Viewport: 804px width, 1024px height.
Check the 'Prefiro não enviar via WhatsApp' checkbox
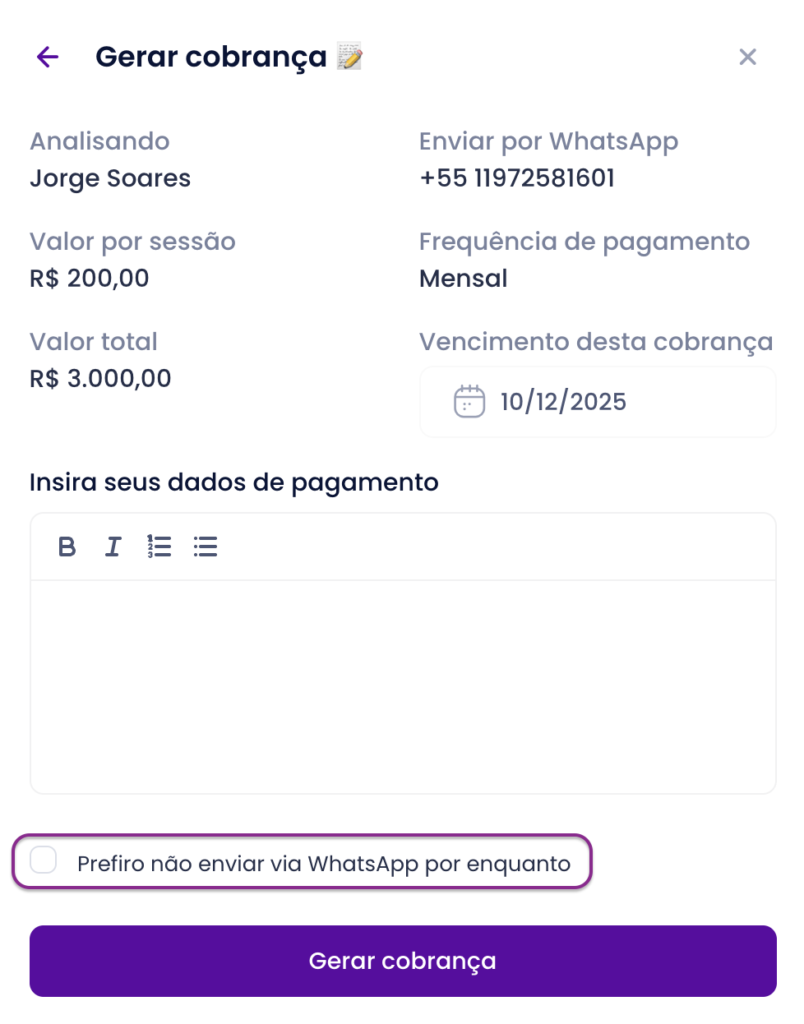44,860
